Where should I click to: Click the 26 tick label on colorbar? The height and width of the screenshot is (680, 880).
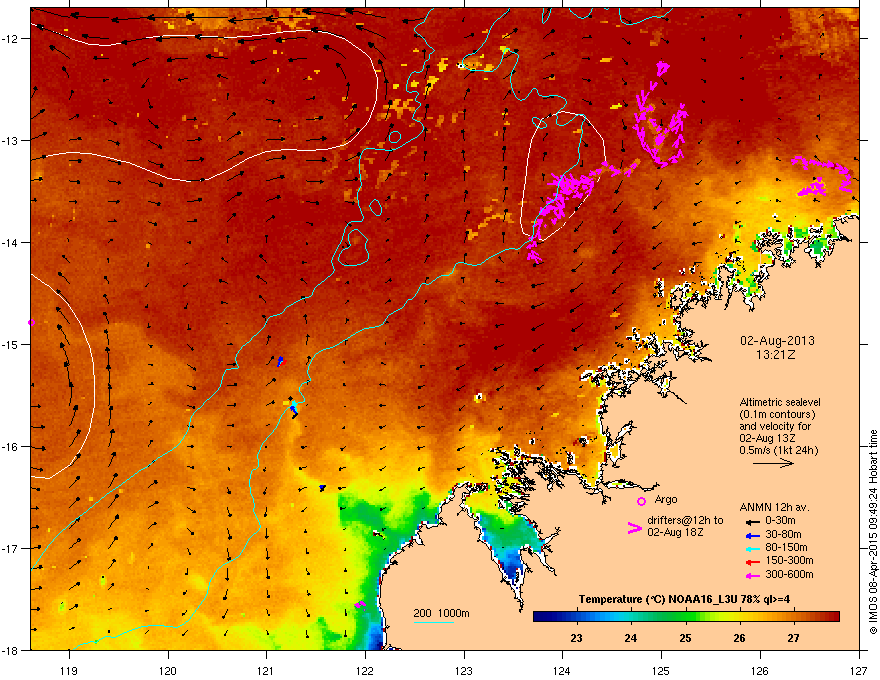[x=739, y=638]
